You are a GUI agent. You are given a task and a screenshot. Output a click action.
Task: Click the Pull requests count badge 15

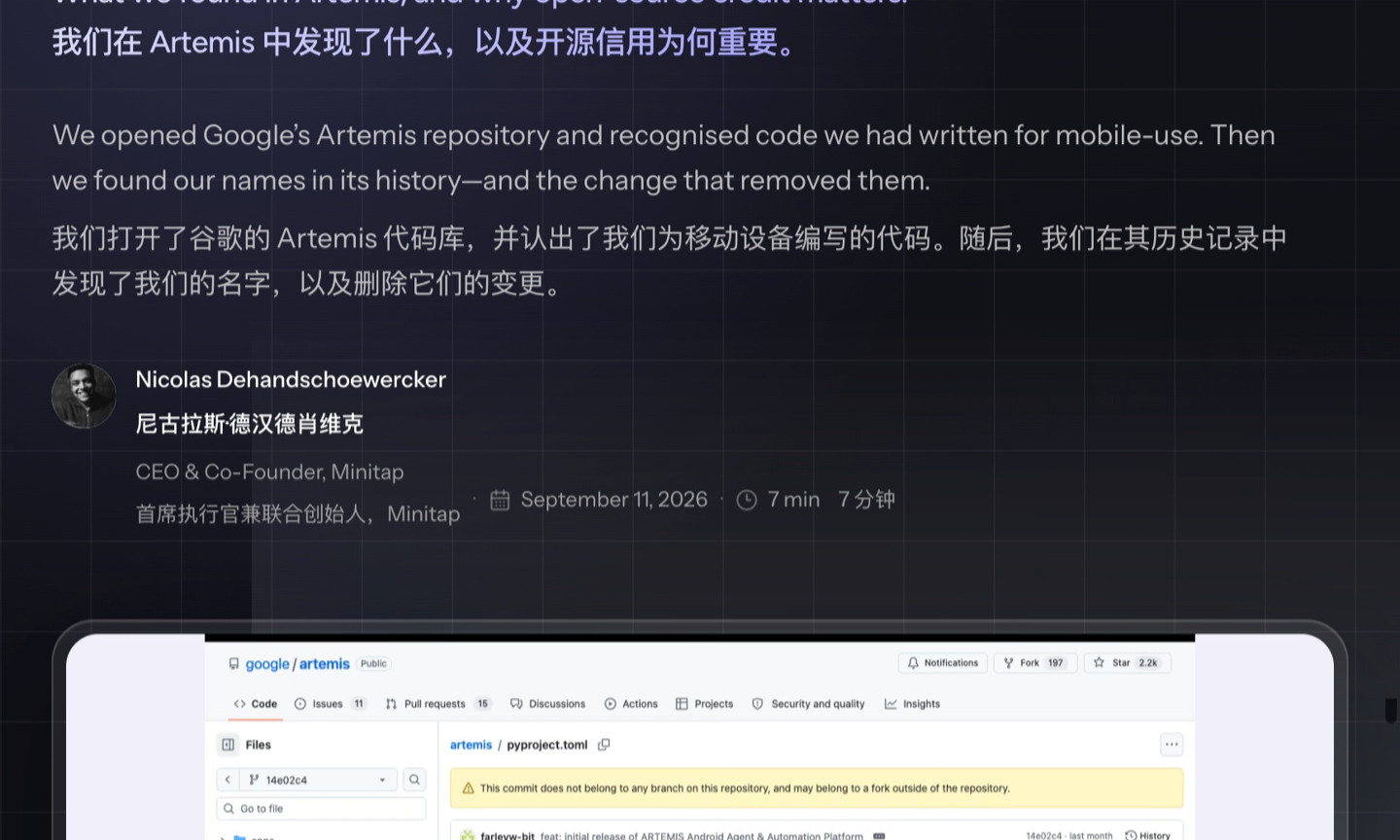click(x=483, y=704)
